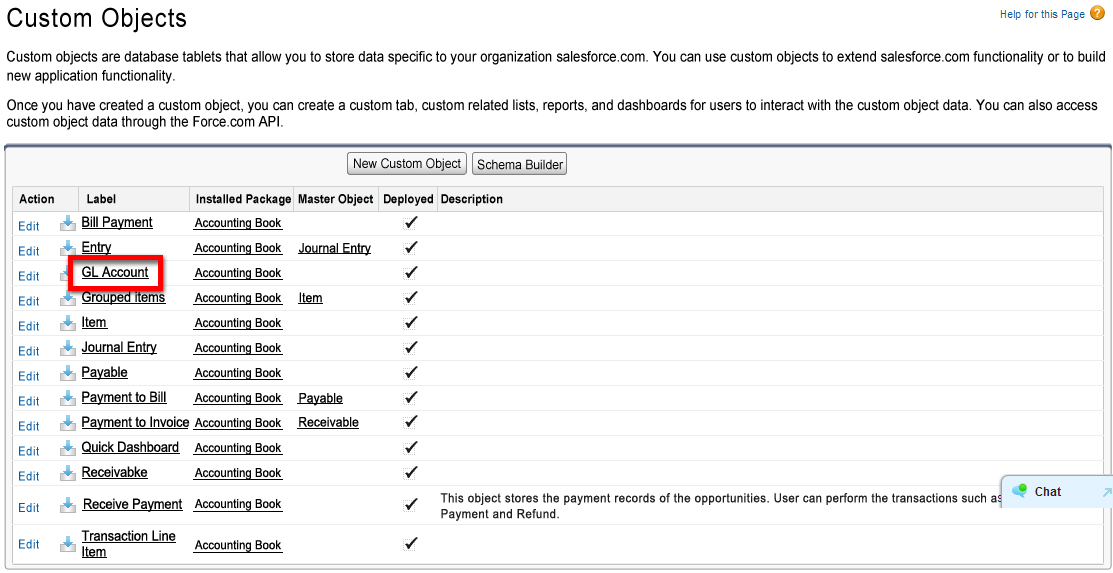Expand the Chat widget arrow
Screen dimensions: 1113x573
pos(1106,492)
